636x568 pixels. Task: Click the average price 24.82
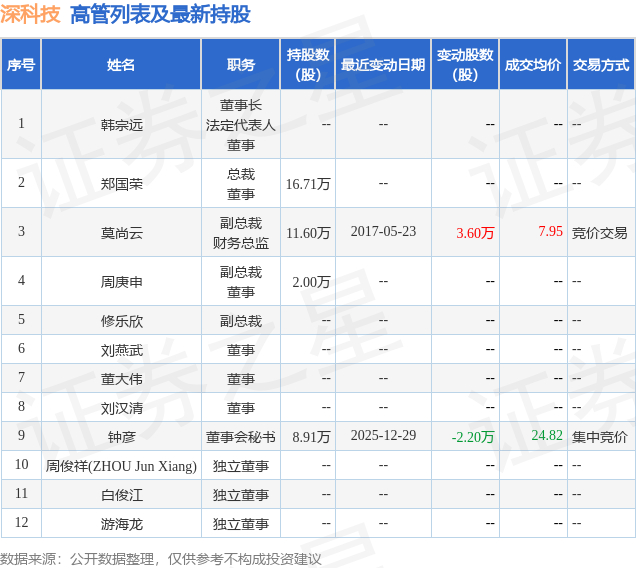point(547,435)
